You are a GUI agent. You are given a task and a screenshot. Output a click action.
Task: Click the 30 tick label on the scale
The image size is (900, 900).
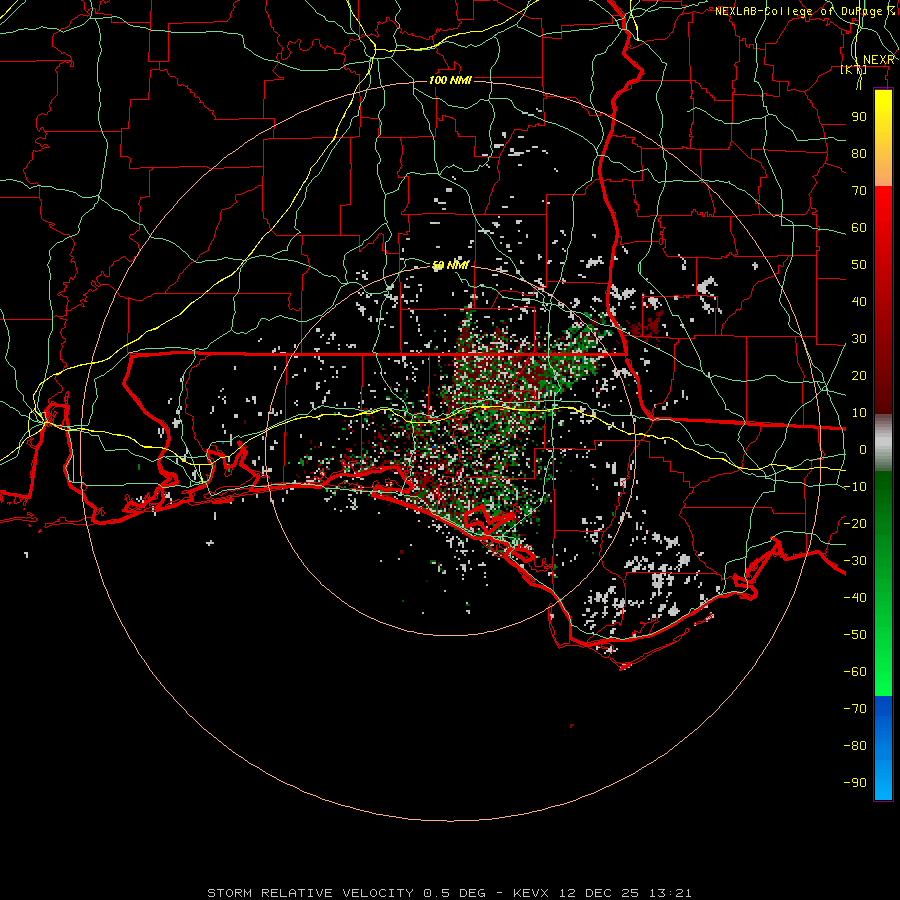[859, 339]
